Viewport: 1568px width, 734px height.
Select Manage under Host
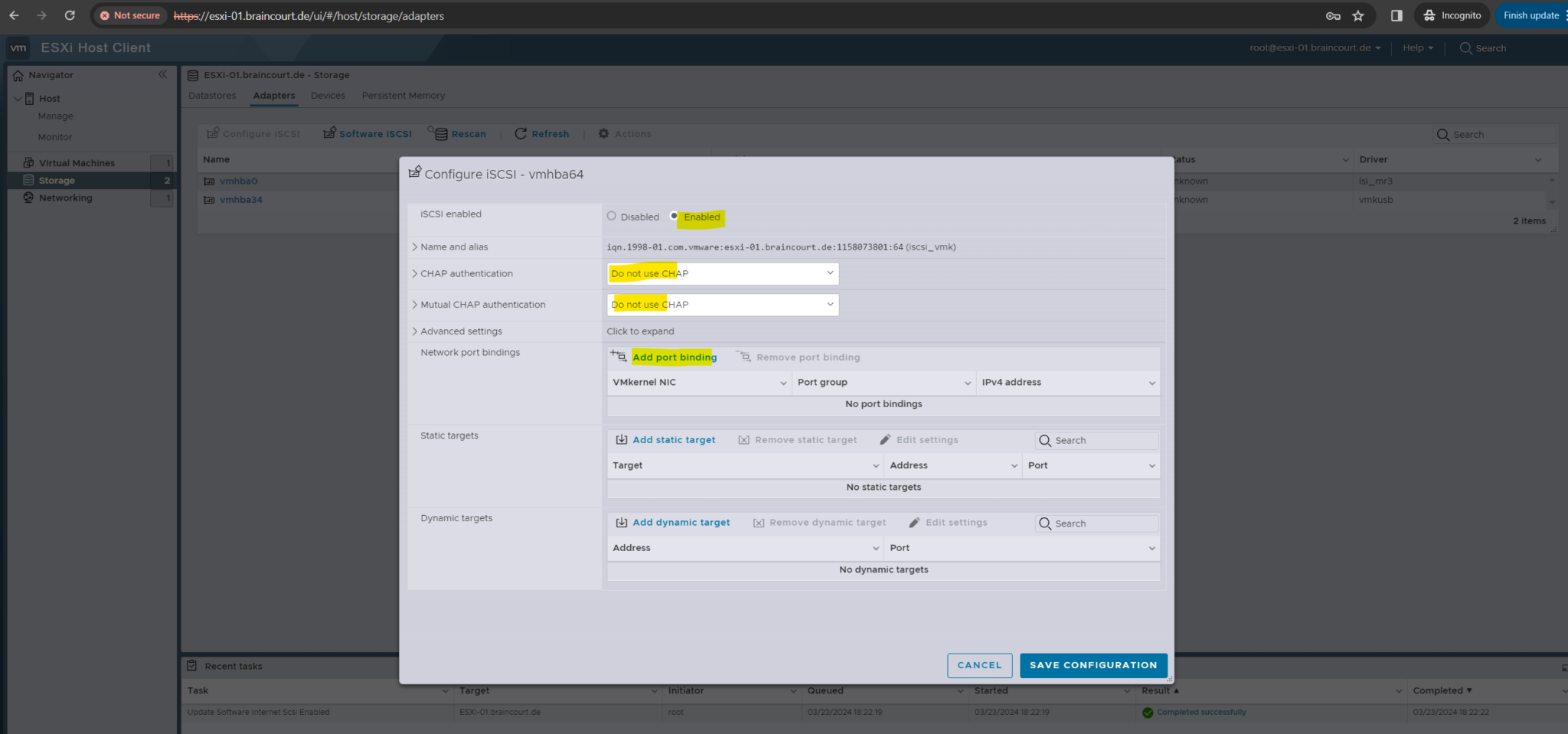56,116
